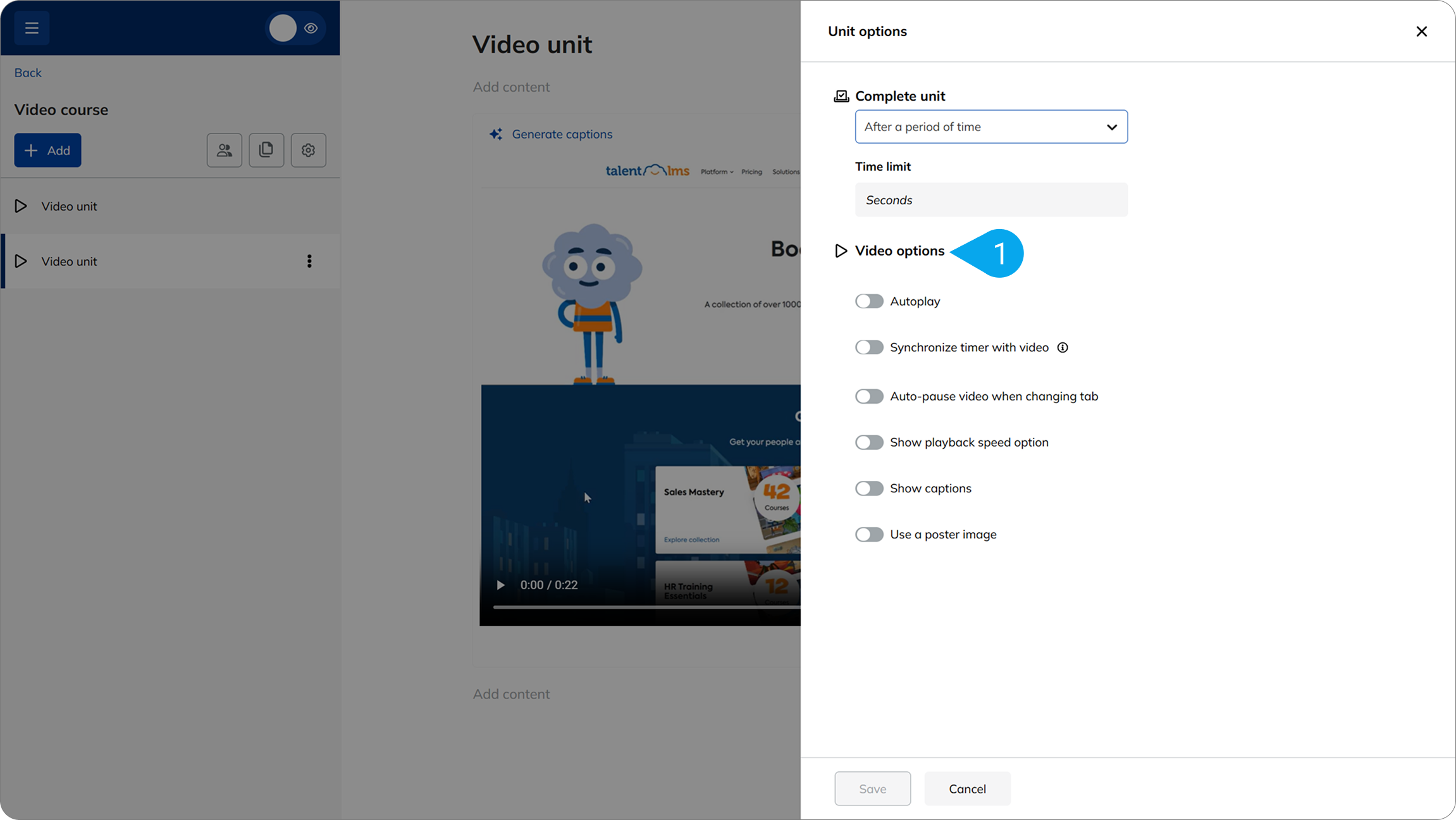Image resolution: width=1456 pixels, height=820 pixels.
Task: Open course settings gear icon
Action: (308, 150)
